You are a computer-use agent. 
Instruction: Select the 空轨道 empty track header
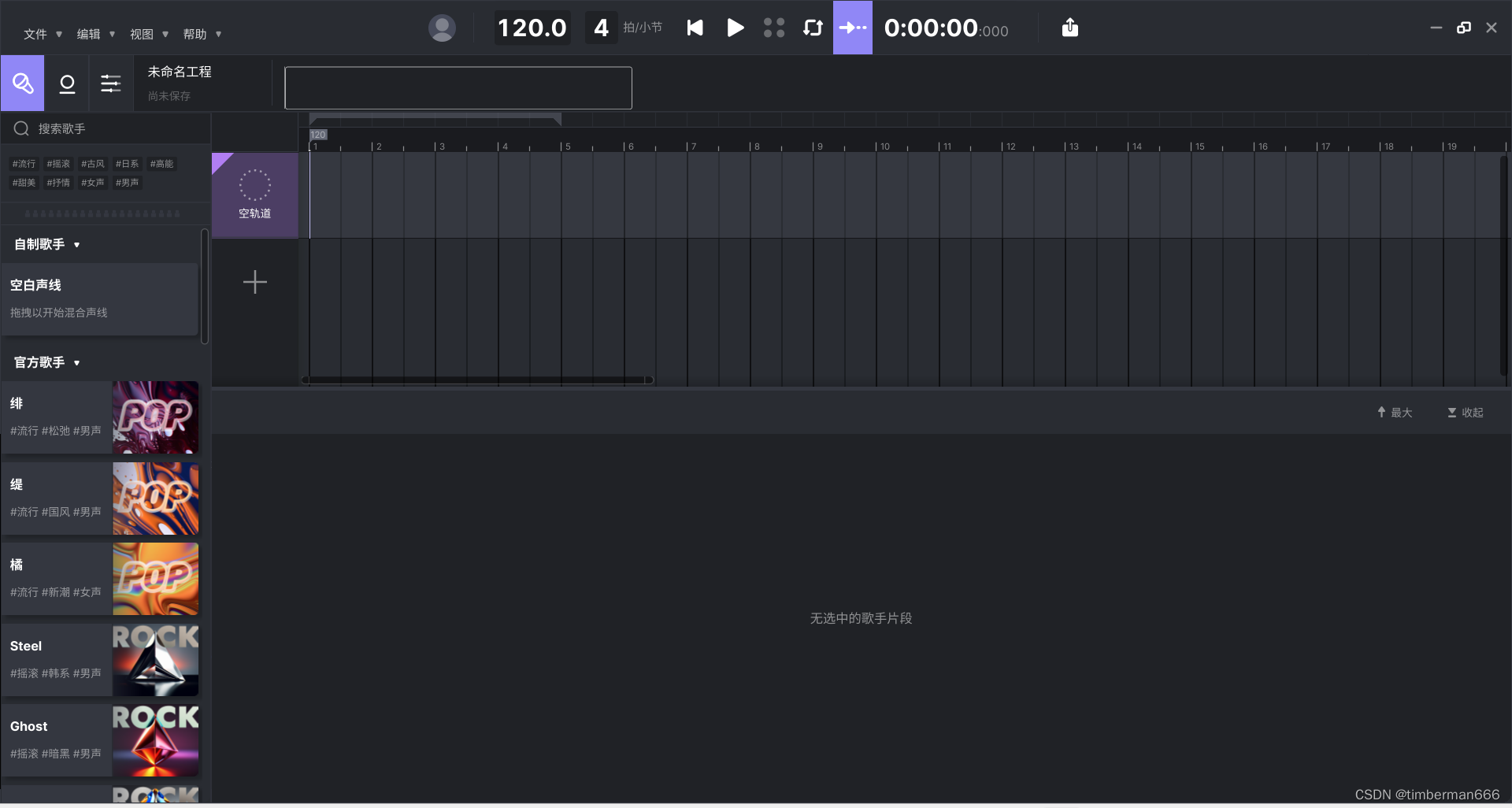(x=255, y=195)
